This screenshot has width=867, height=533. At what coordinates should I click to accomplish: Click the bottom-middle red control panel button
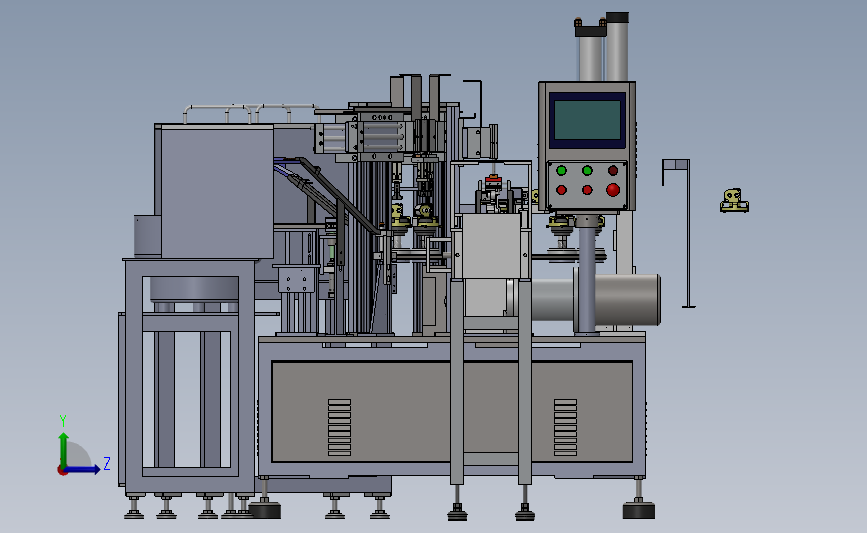click(587, 190)
